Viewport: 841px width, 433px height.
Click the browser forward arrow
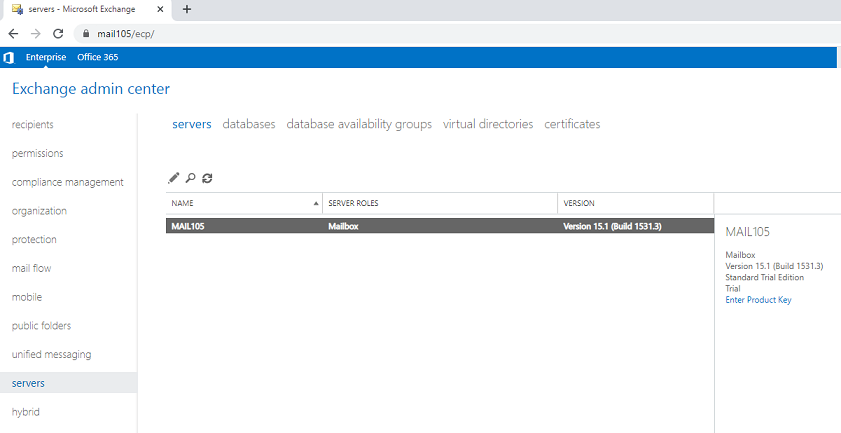pos(35,34)
